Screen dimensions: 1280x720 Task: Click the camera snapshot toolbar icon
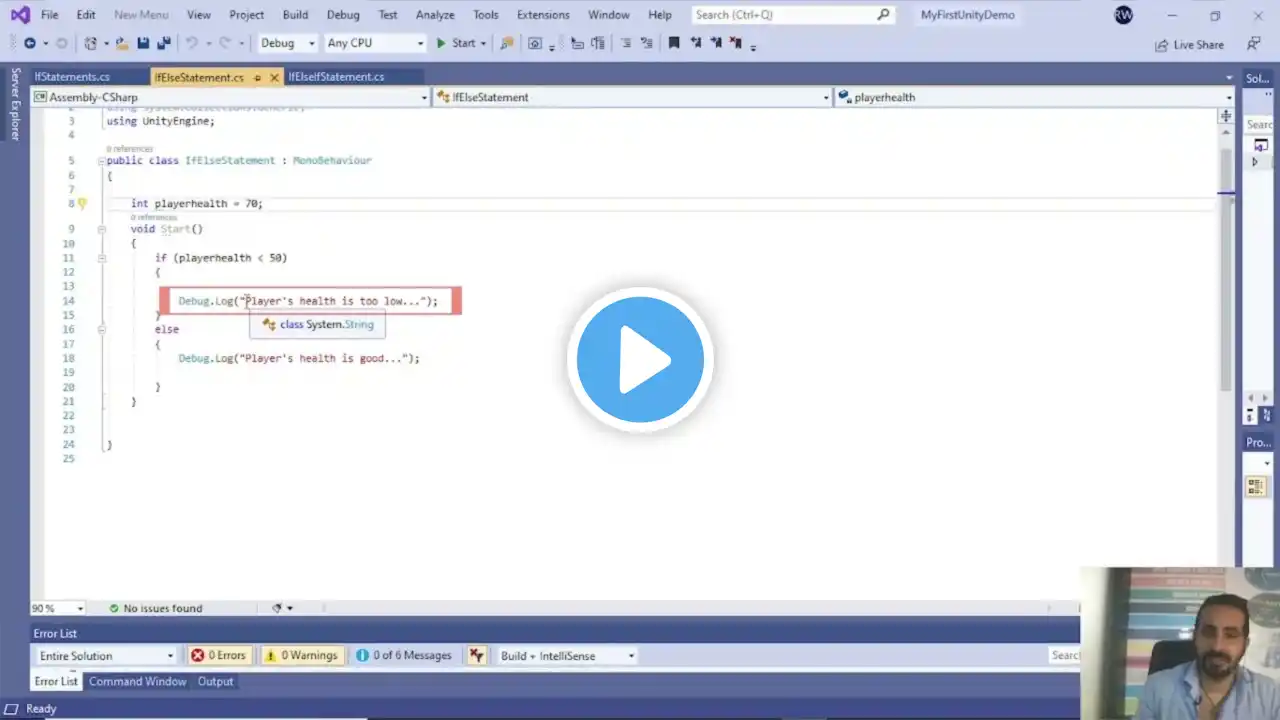click(x=535, y=43)
